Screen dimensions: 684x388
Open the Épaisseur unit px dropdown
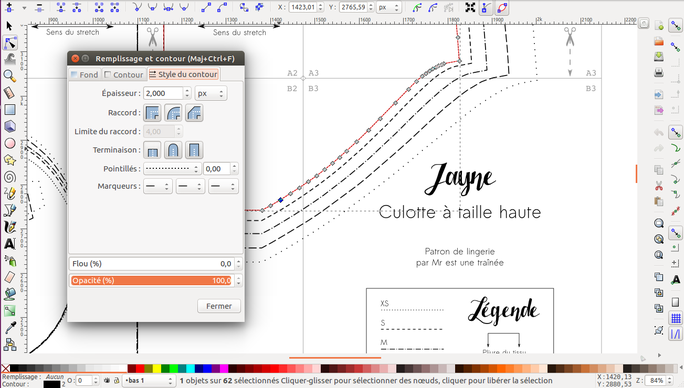coord(211,93)
